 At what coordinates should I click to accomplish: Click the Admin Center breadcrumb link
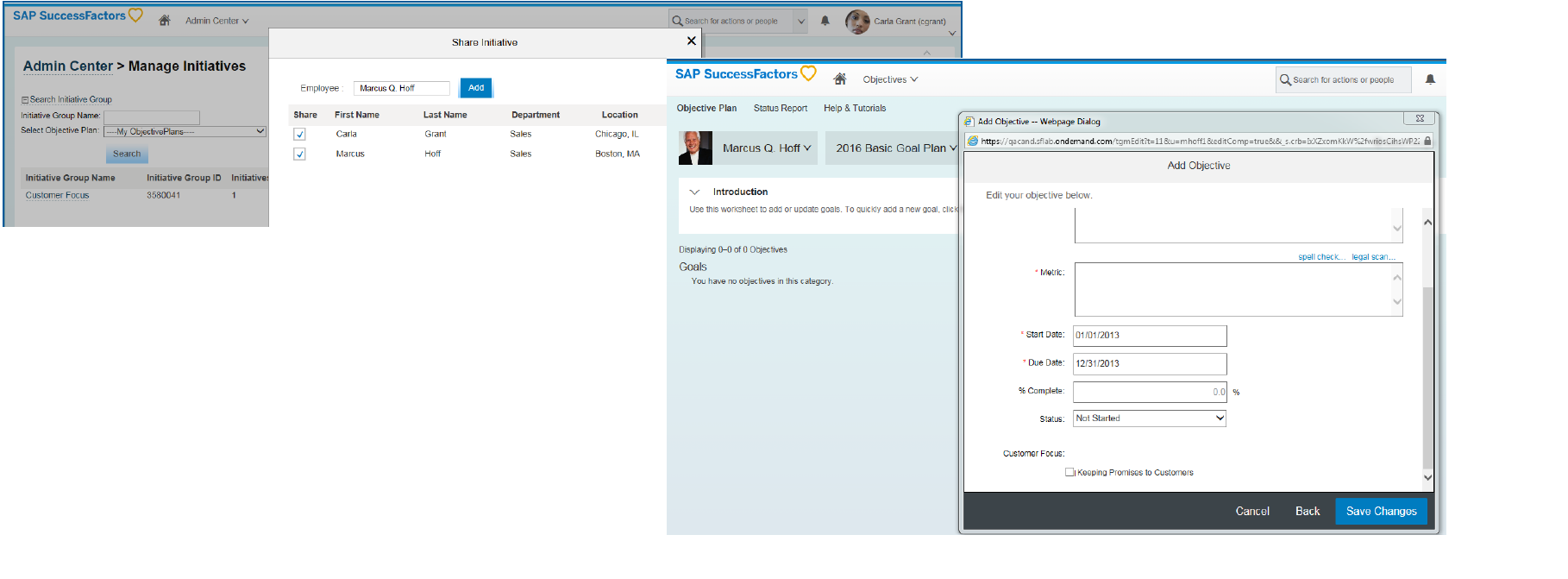click(x=68, y=66)
